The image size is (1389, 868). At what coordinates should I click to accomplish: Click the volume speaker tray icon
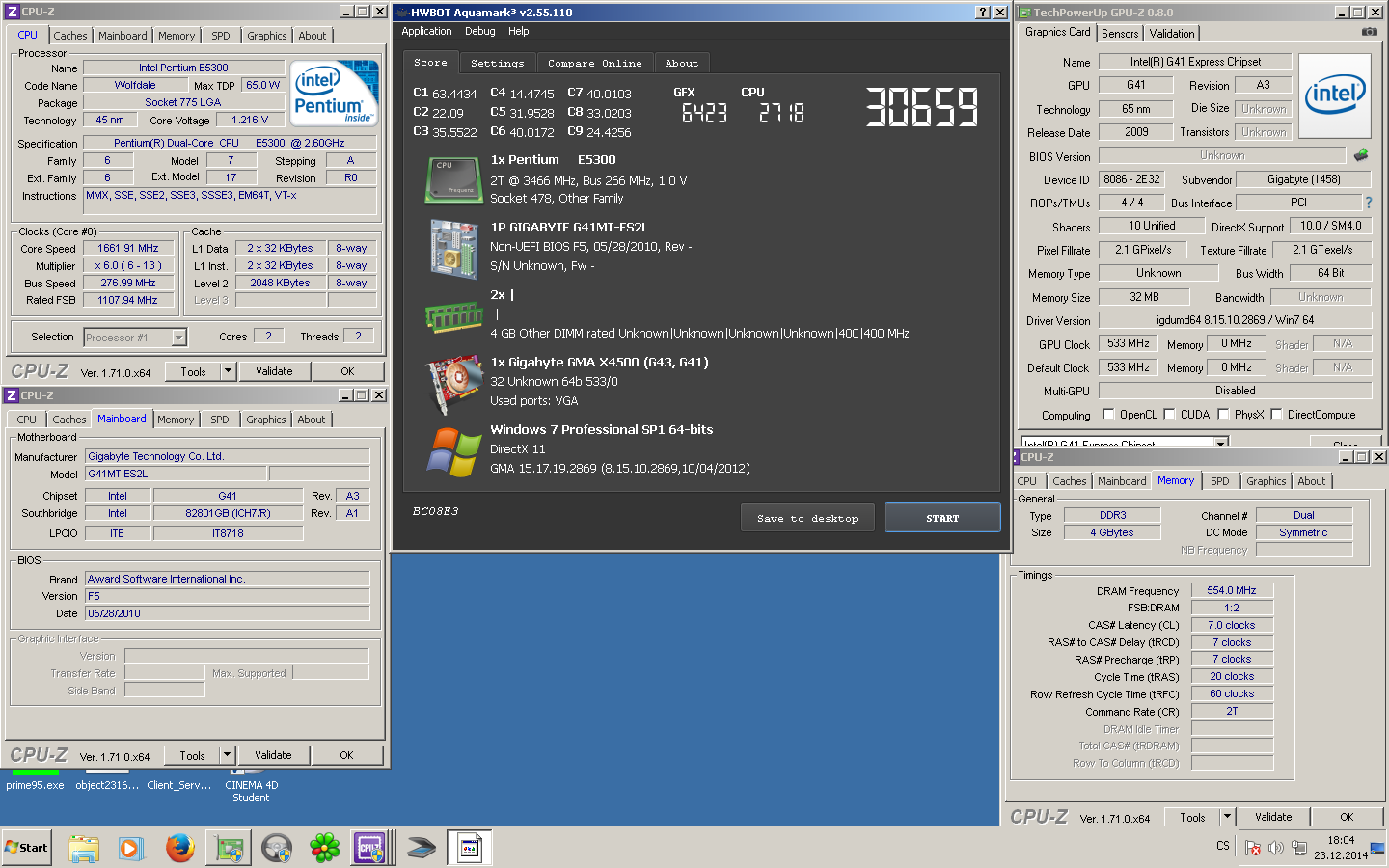pyautogui.click(x=1276, y=848)
